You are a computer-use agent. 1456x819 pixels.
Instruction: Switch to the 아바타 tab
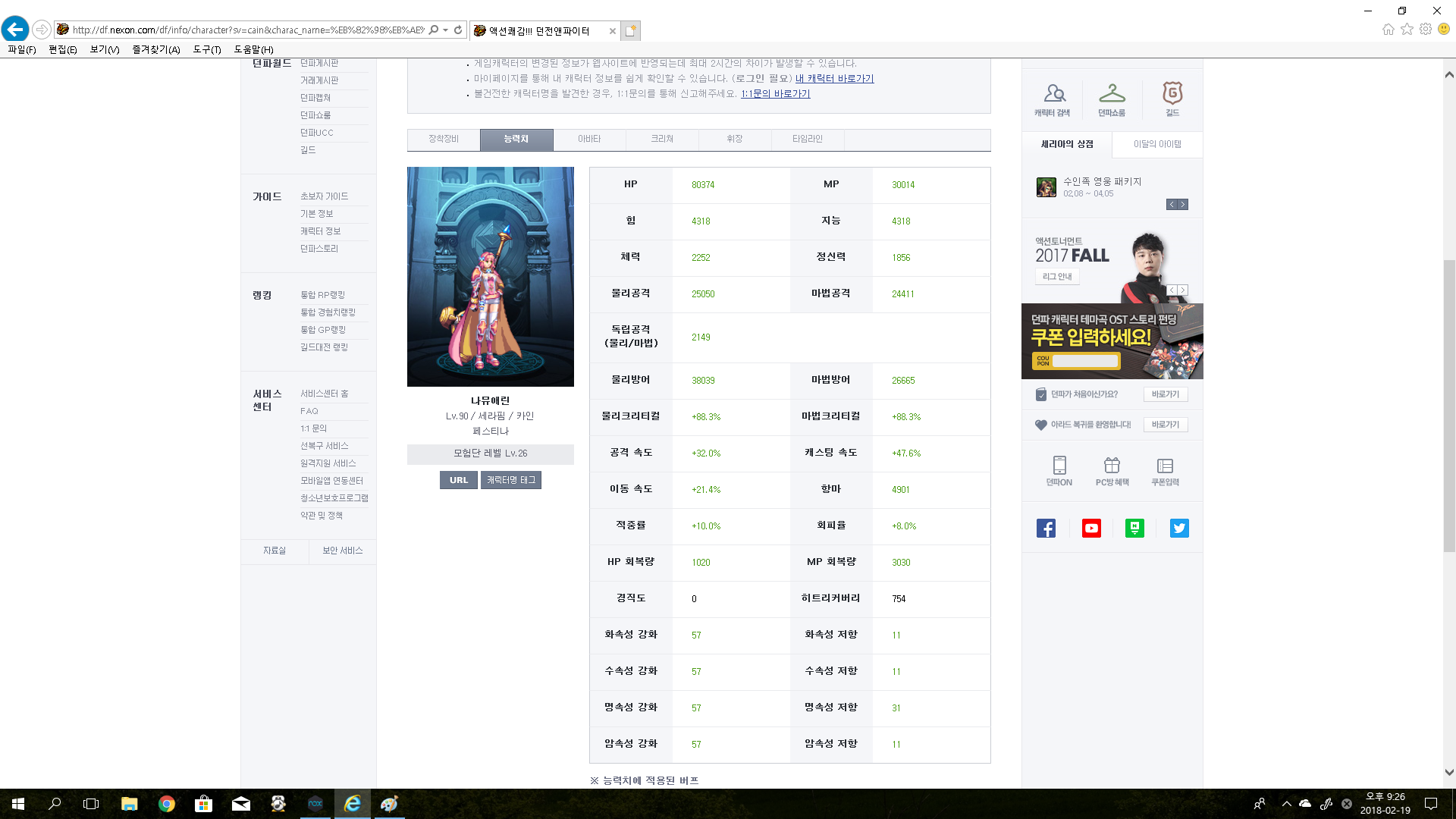pos(589,140)
